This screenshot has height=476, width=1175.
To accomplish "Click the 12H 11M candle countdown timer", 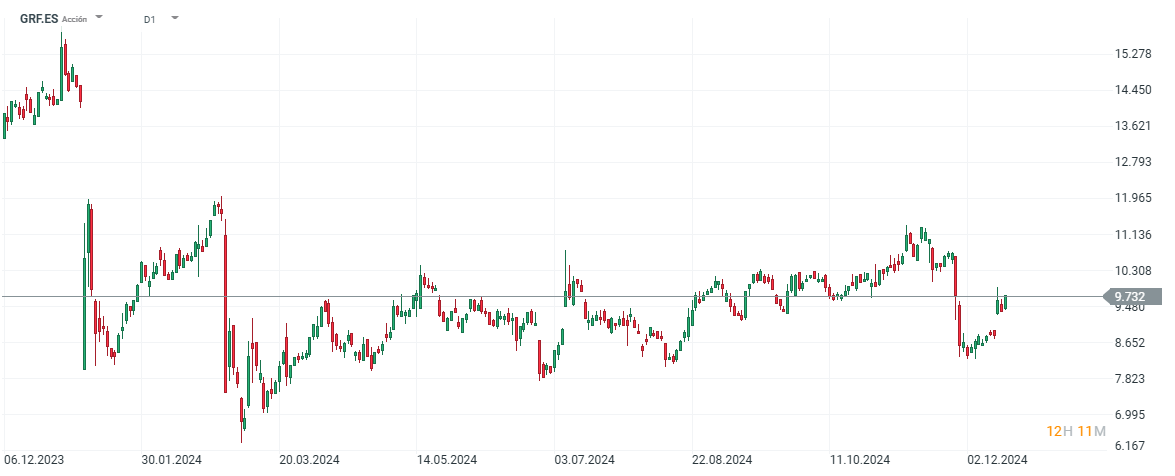I will [x=1075, y=431].
